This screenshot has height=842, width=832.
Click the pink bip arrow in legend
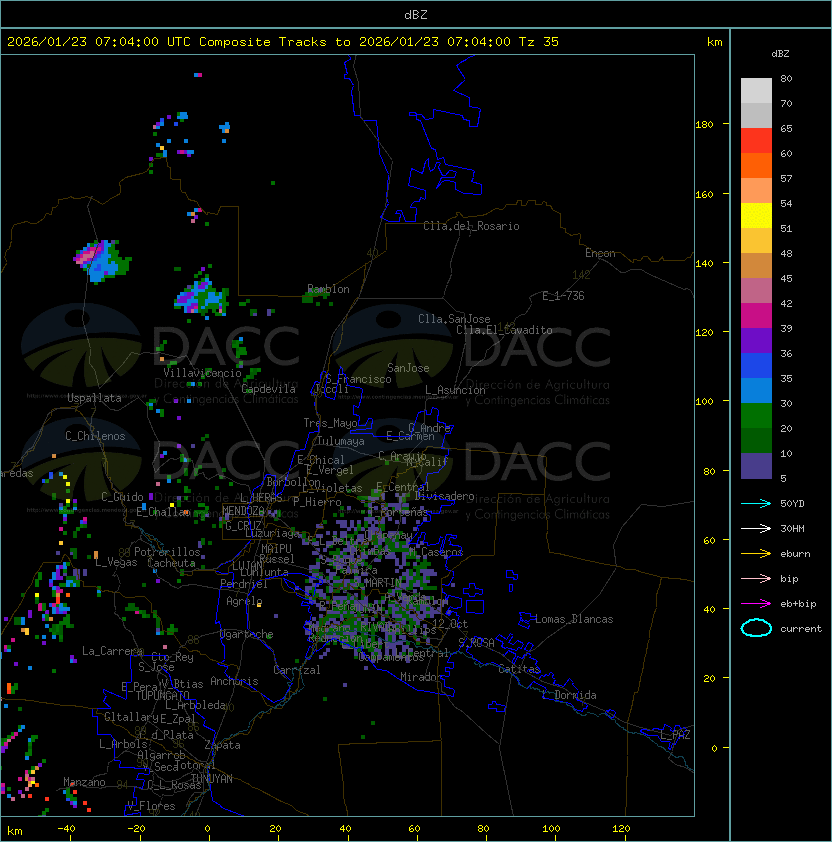pos(756,578)
